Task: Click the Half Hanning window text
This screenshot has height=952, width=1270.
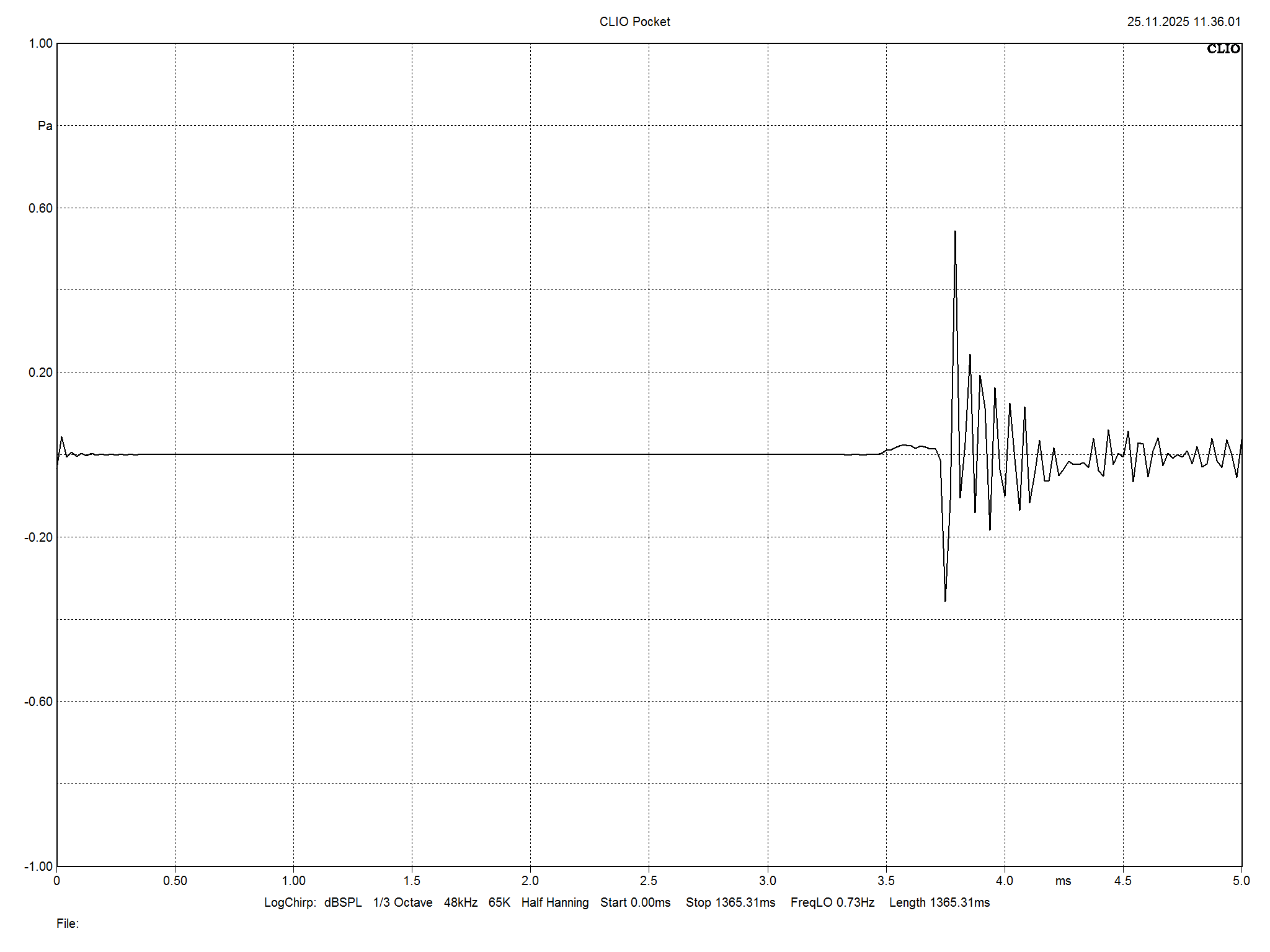Action: coord(555,903)
